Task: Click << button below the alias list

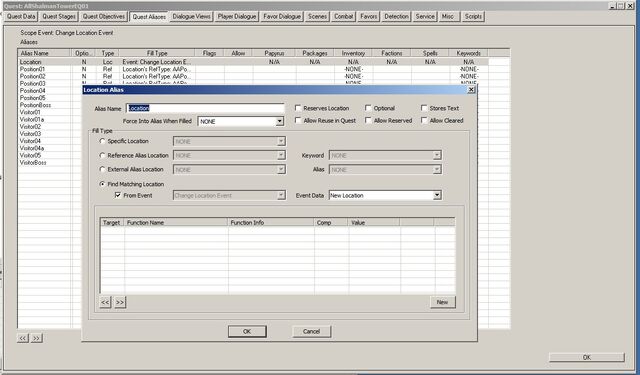Action: coord(23,338)
